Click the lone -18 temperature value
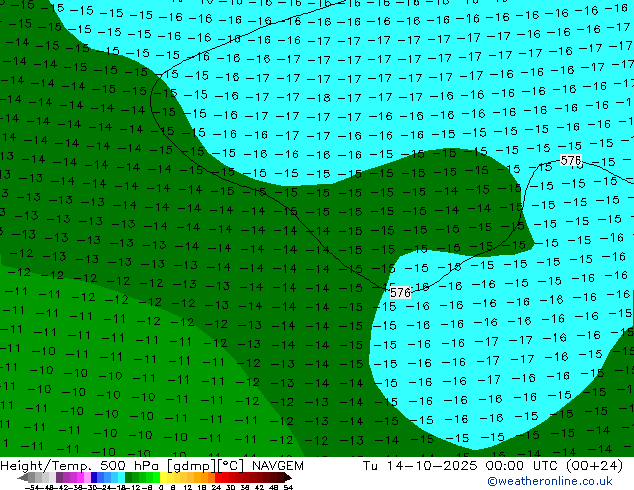Screen dimensions: 634x490 [319, 98]
